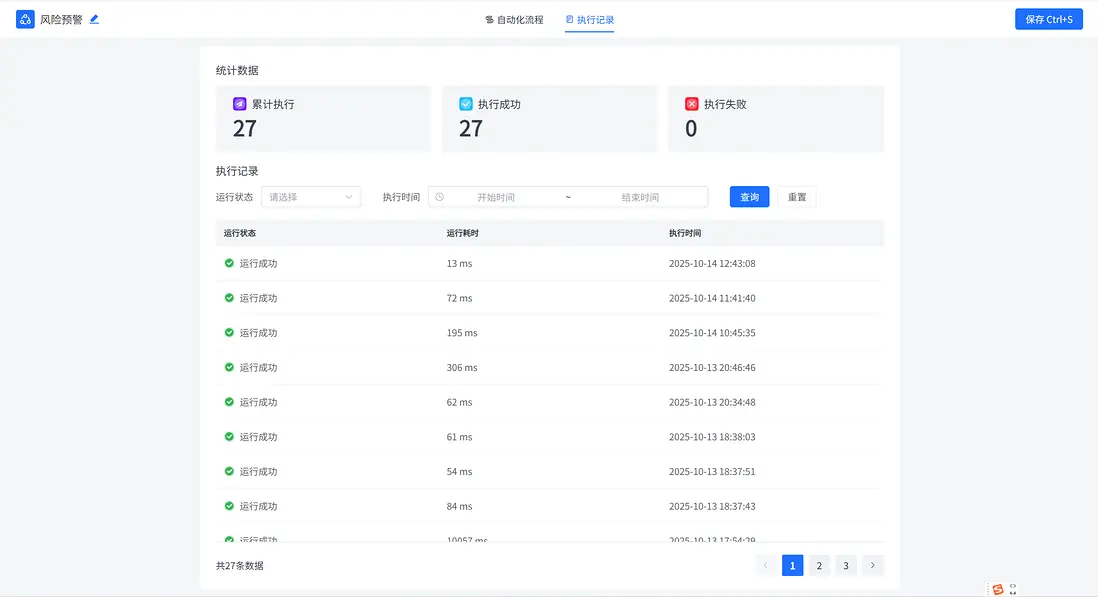Click the green success icon for 20:34:48 row

[x=229, y=402]
